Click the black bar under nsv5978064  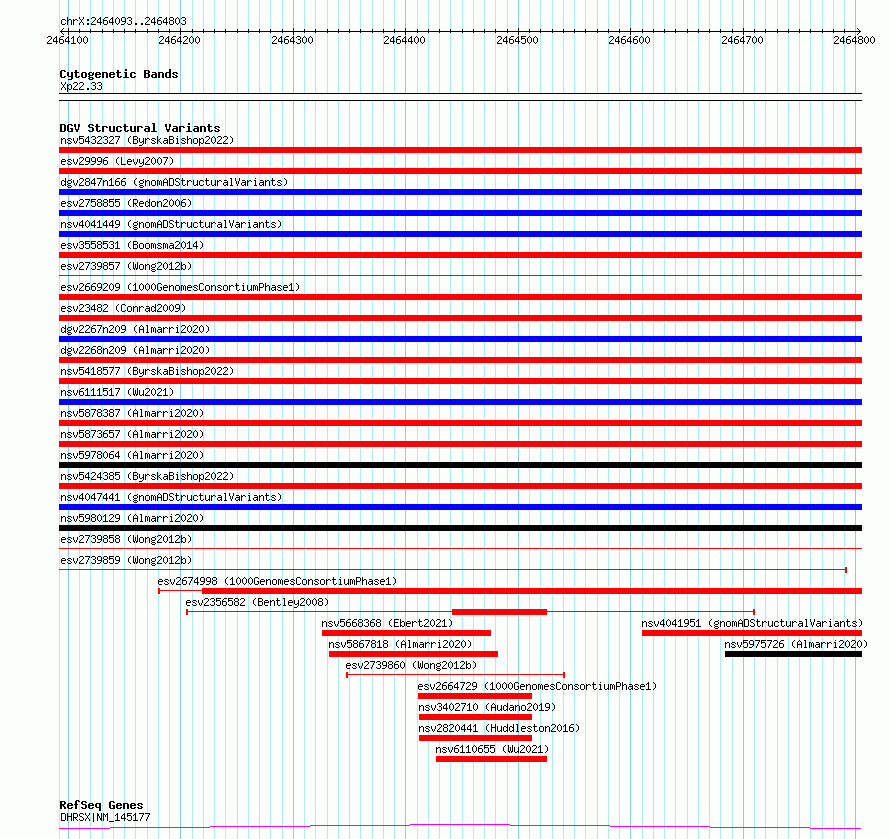click(x=460, y=465)
